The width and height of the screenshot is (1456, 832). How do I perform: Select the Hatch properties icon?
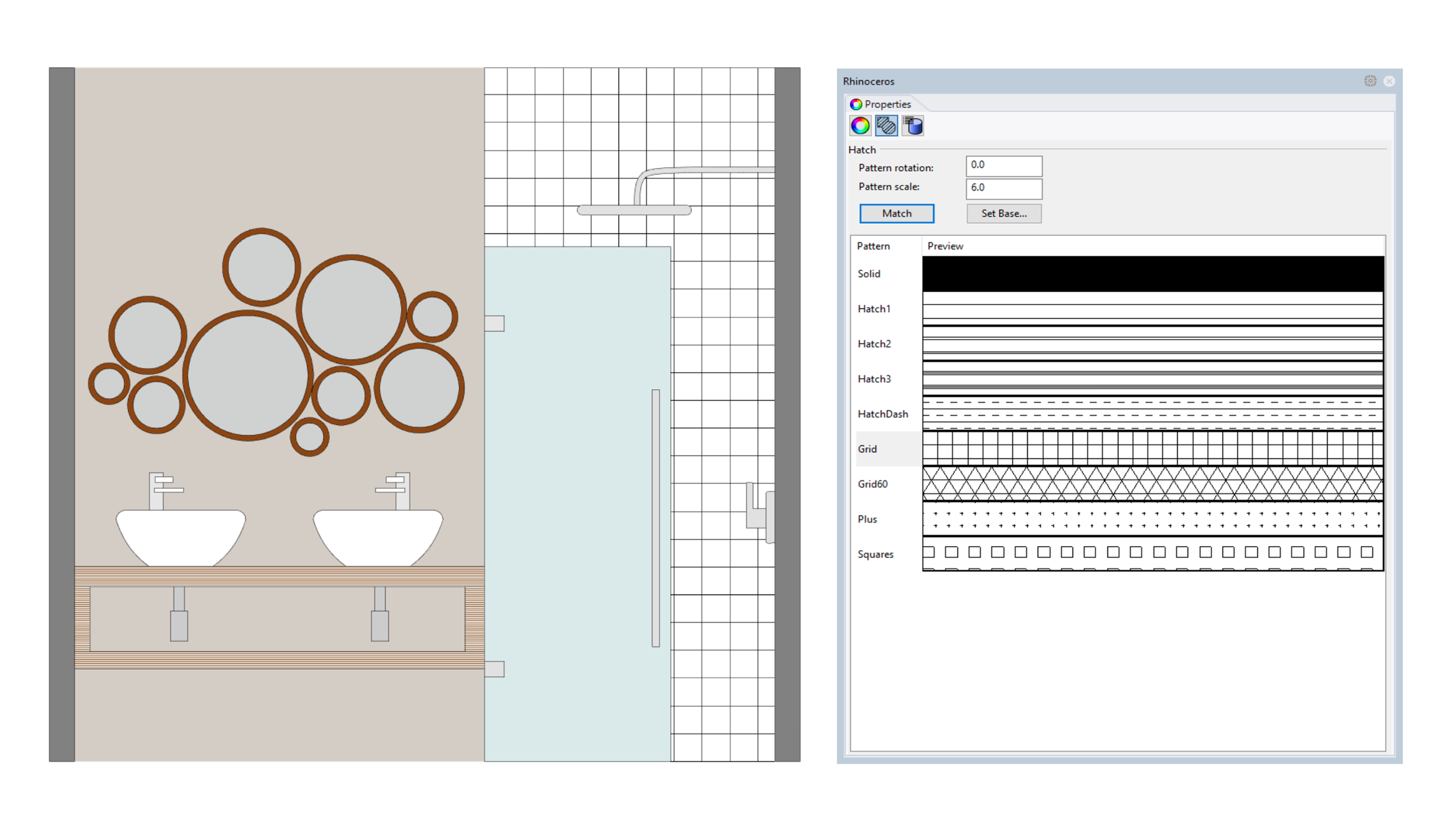click(x=886, y=126)
